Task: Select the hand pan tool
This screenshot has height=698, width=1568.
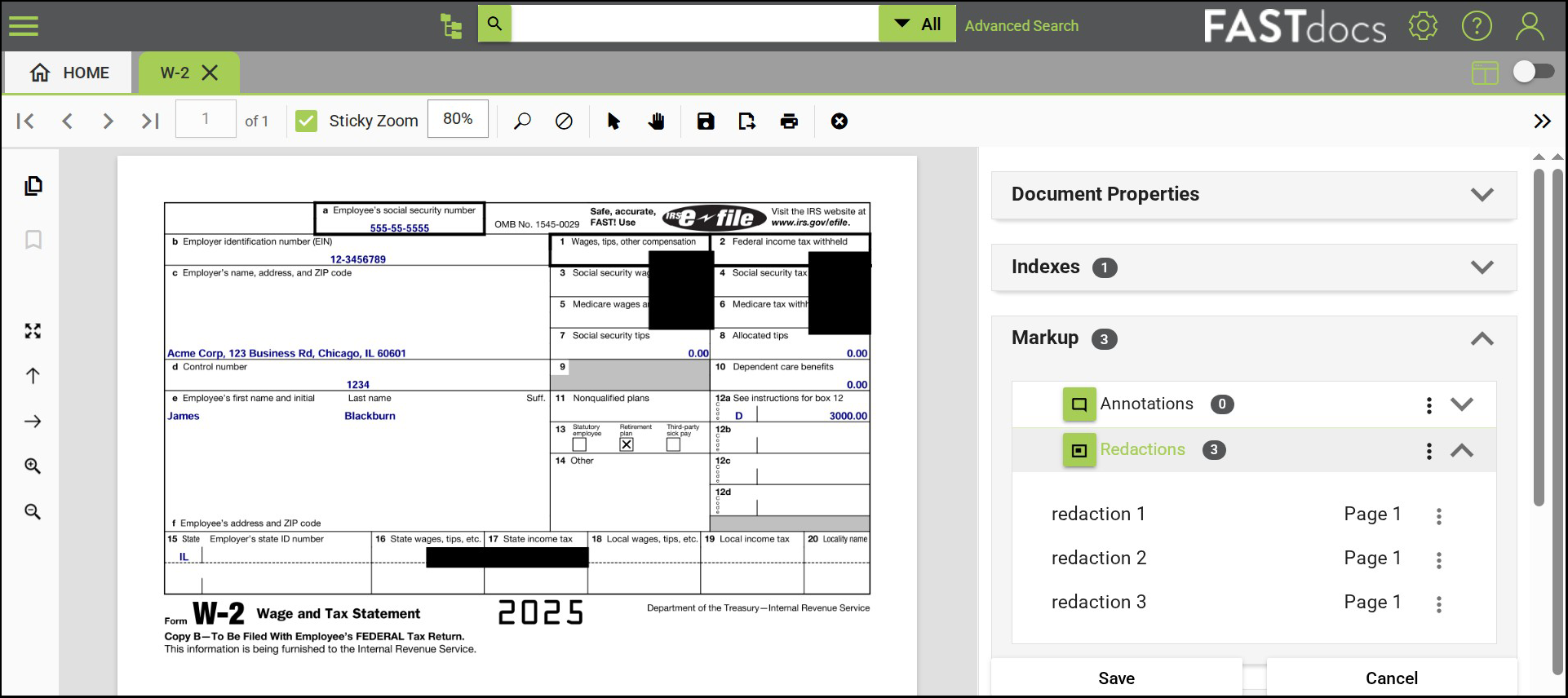Action: [x=656, y=121]
